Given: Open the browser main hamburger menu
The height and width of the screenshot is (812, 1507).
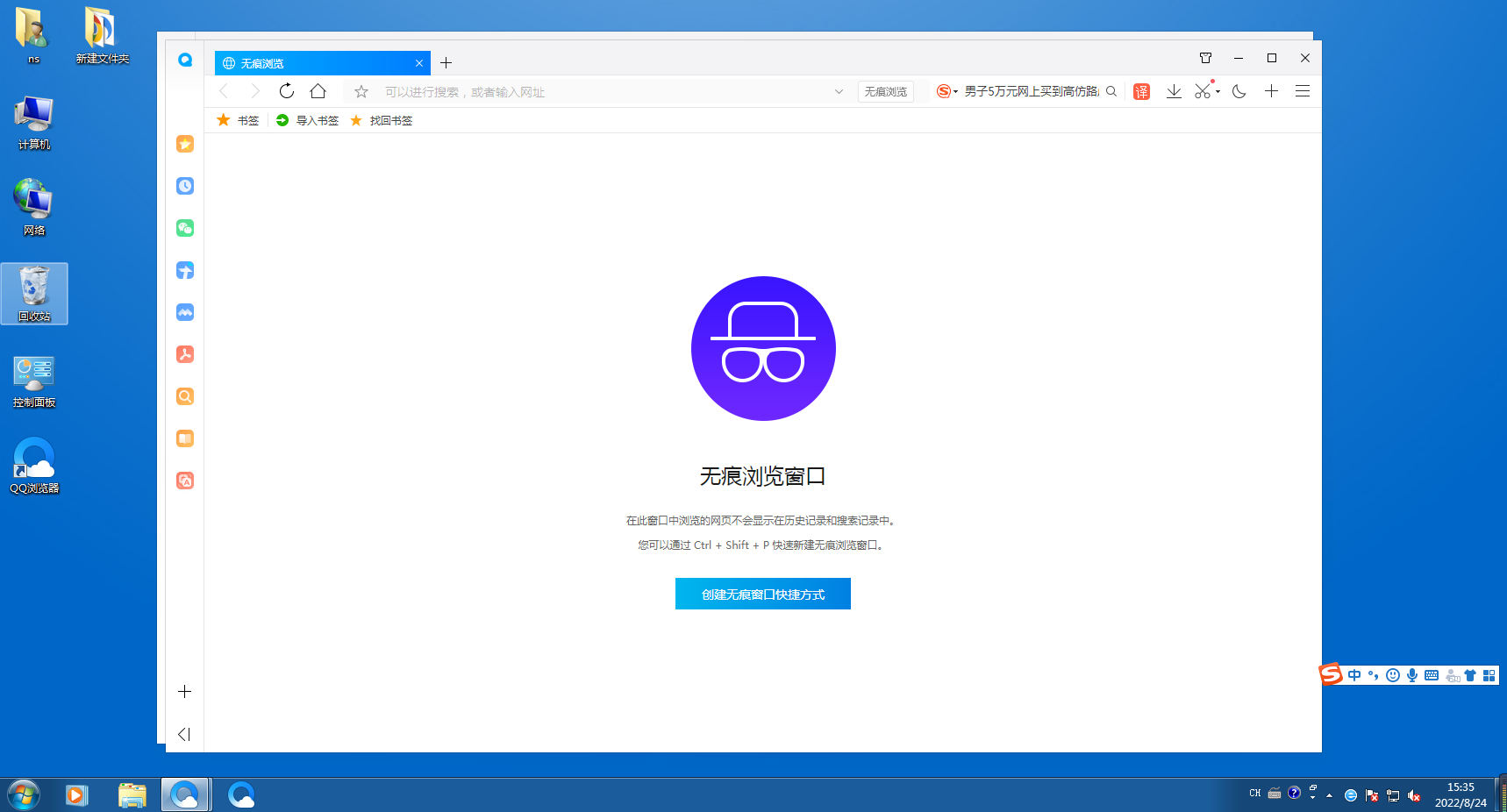Looking at the screenshot, I should [x=1303, y=91].
